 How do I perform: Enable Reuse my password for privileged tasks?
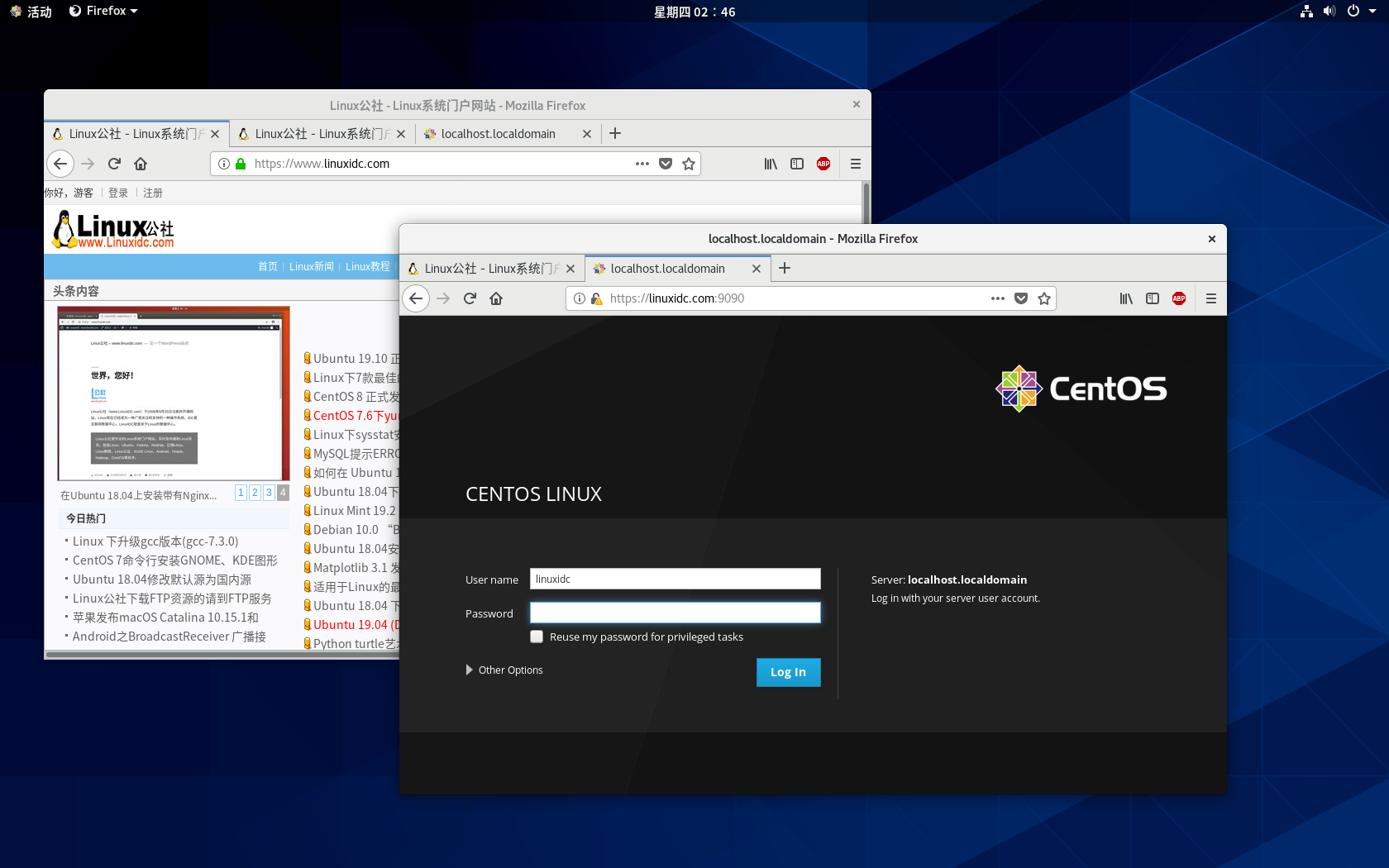coord(537,637)
